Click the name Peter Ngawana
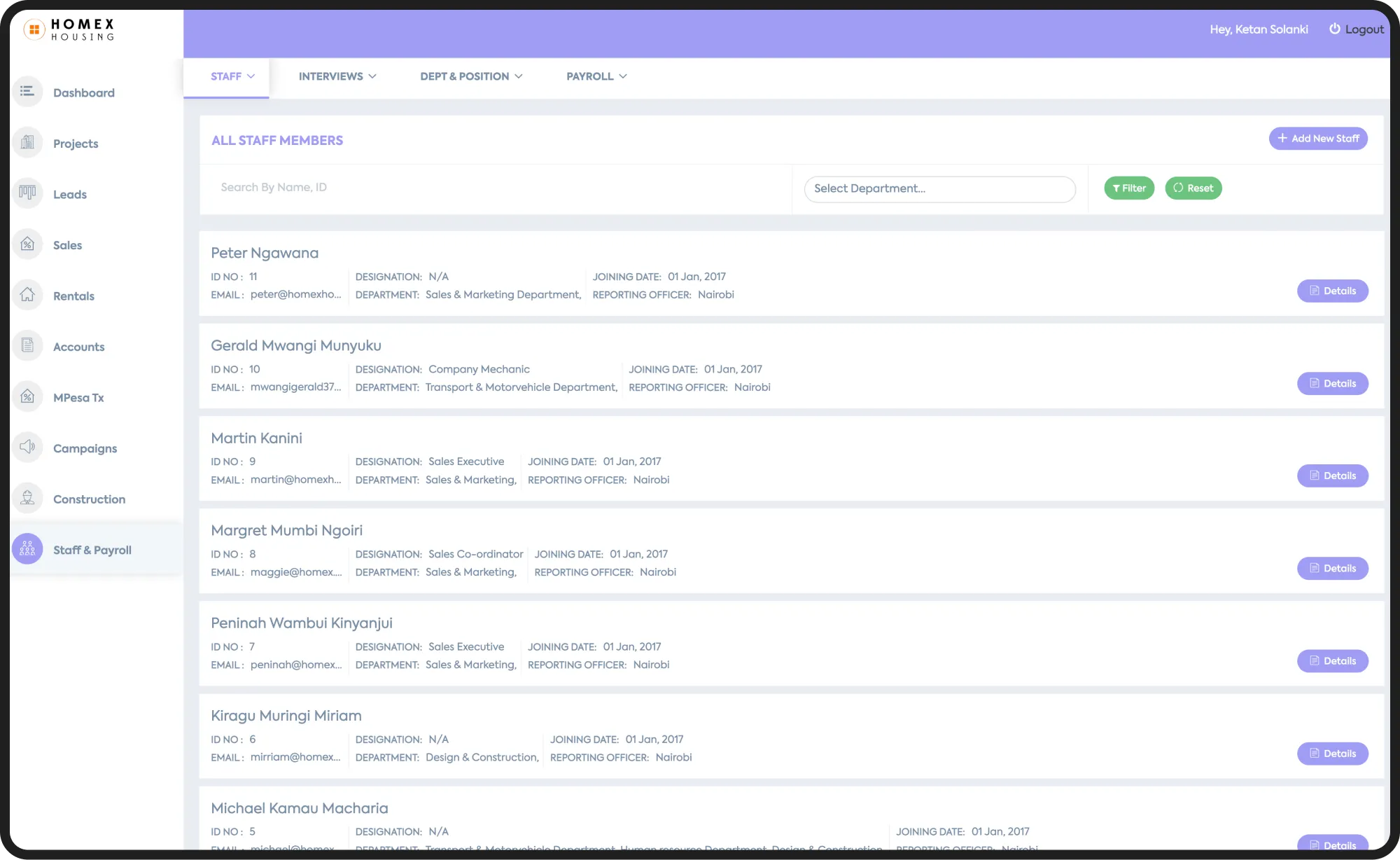The height and width of the screenshot is (860, 1400). click(x=265, y=253)
